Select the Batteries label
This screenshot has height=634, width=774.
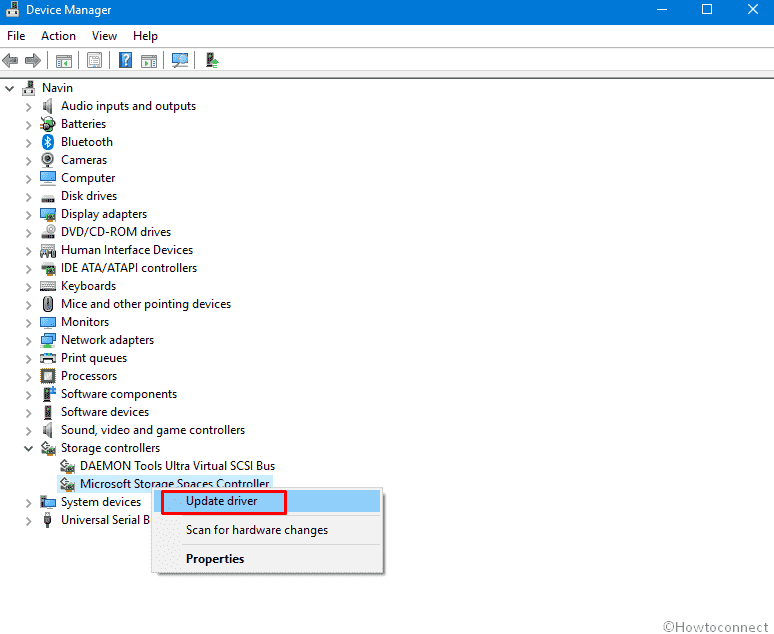coord(83,124)
